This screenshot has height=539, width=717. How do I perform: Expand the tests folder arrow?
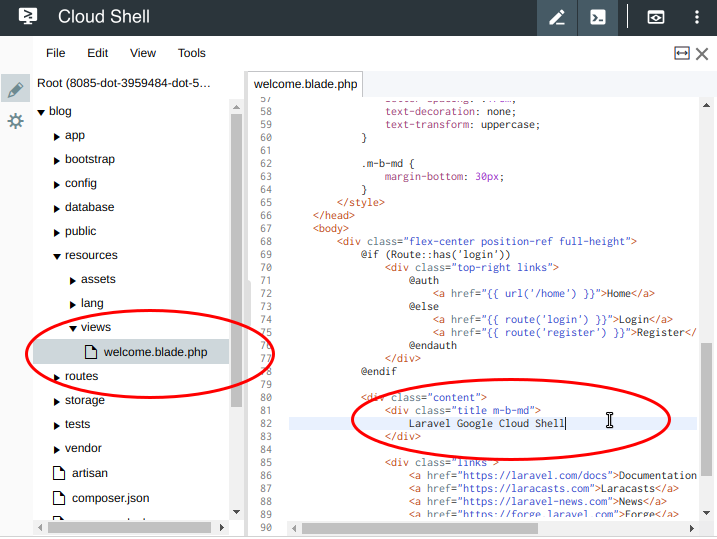tap(57, 426)
